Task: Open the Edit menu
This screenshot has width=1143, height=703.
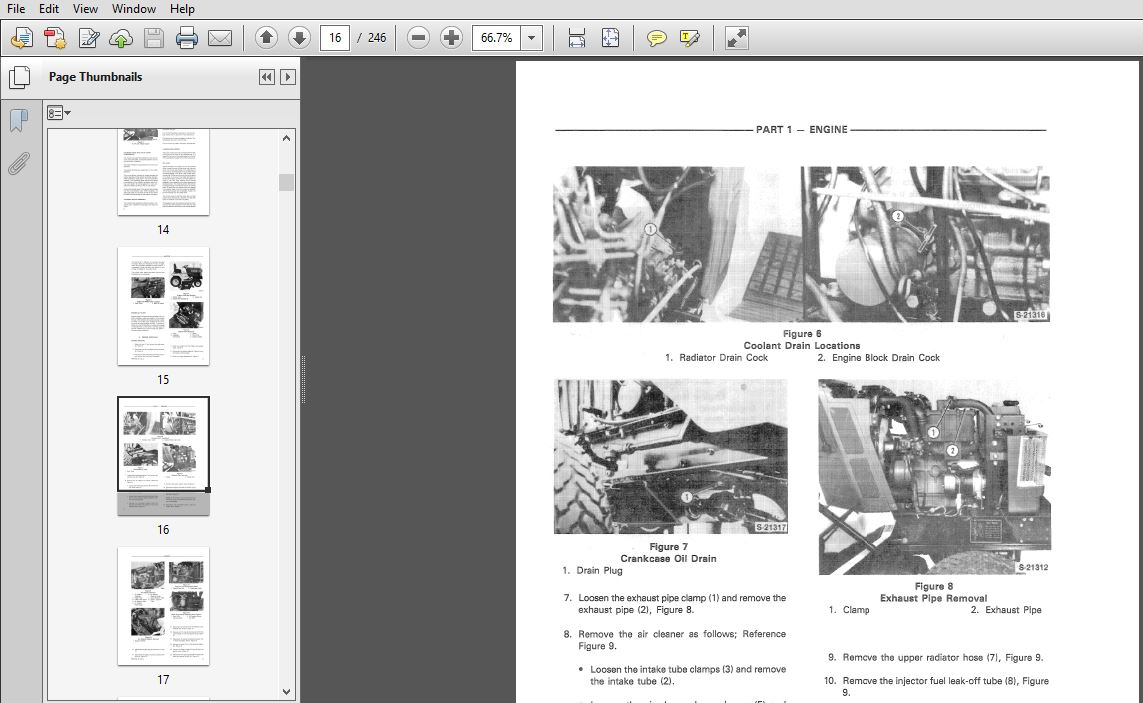Action: click(49, 9)
